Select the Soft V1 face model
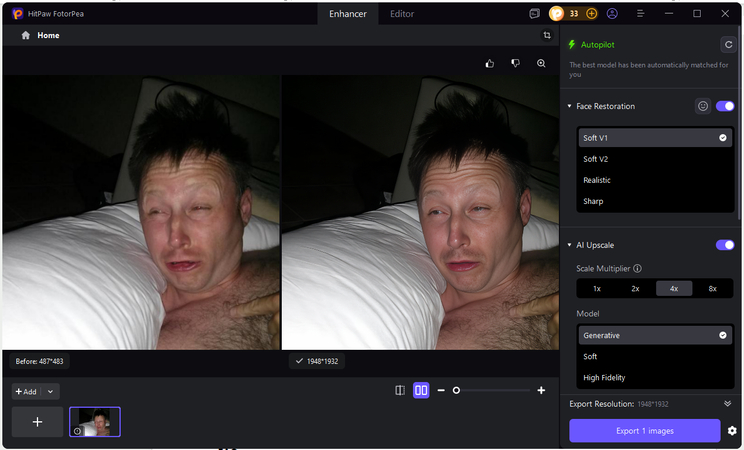This screenshot has width=744, height=450. [655, 138]
